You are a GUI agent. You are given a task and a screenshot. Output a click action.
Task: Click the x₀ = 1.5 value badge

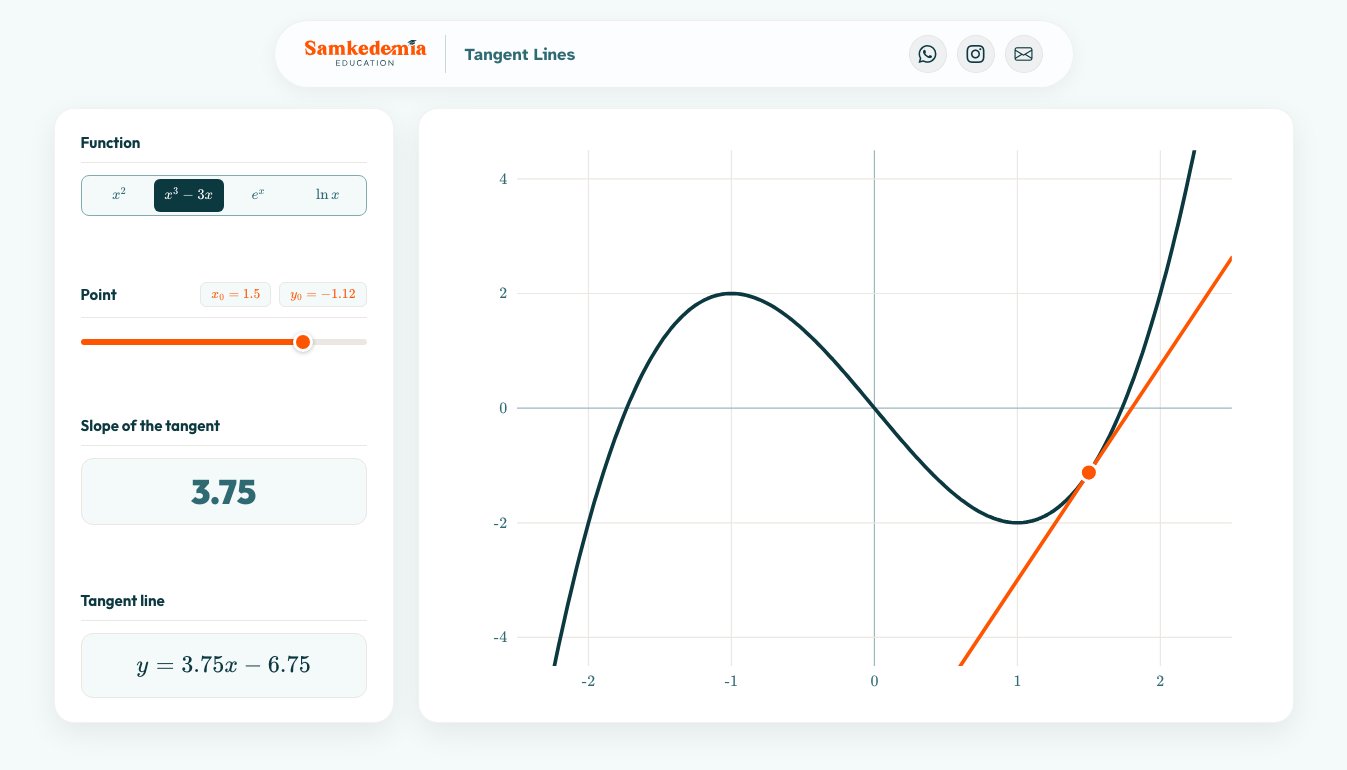235,294
